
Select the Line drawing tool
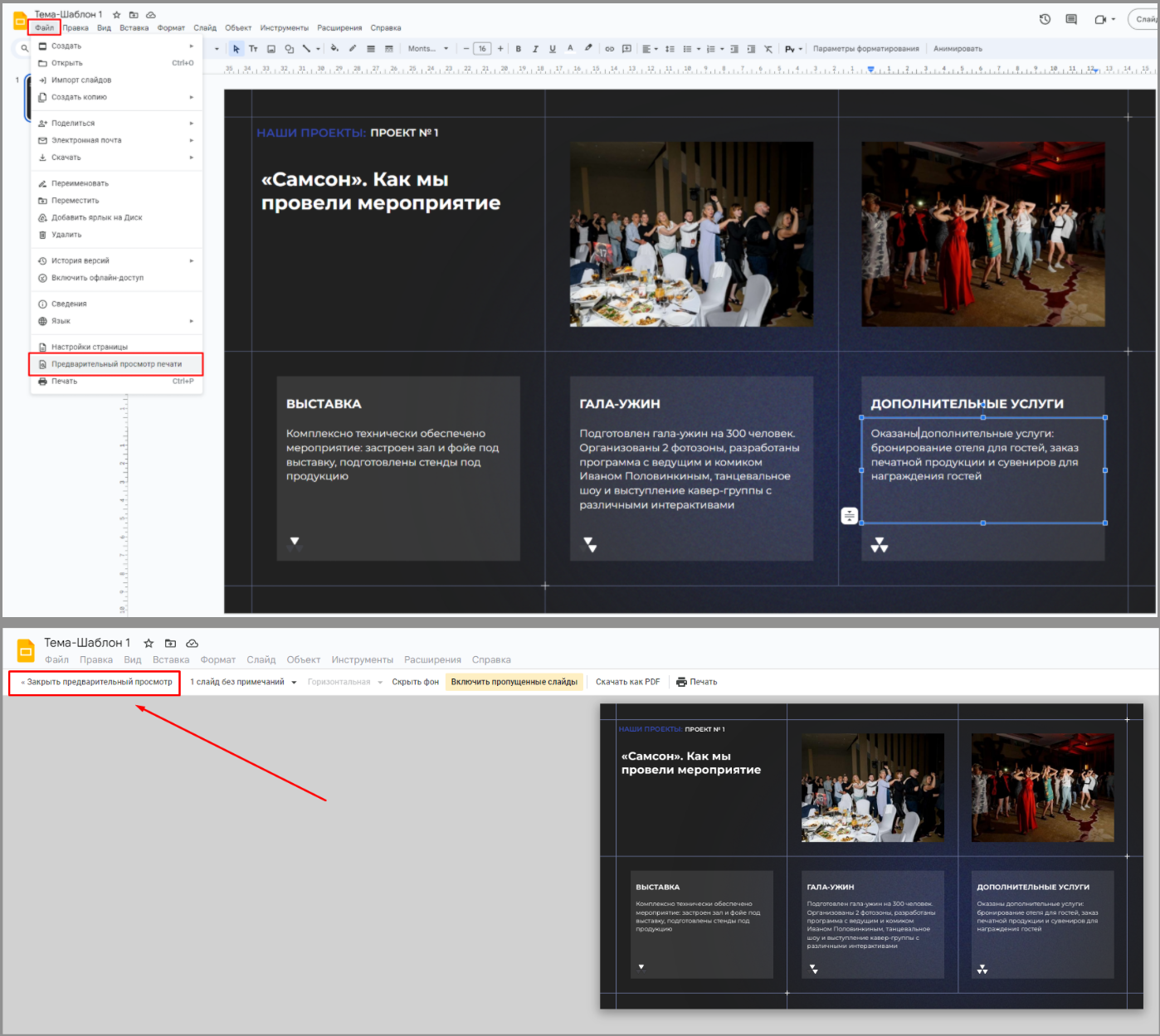[305, 48]
